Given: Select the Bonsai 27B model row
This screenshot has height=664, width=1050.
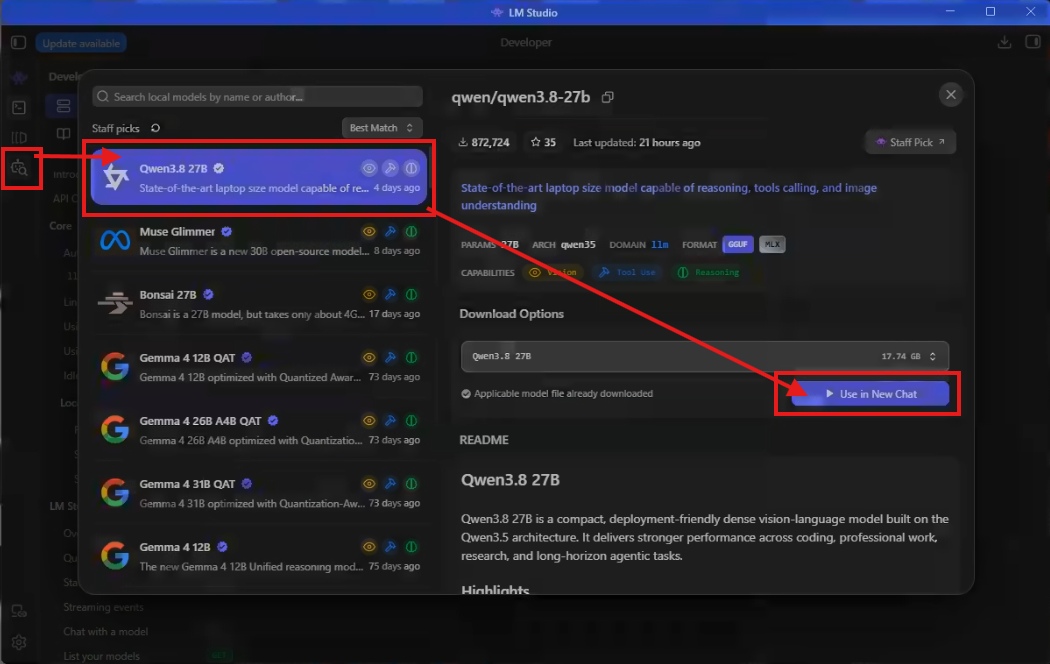Looking at the screenshot, I should click(258, 303).
